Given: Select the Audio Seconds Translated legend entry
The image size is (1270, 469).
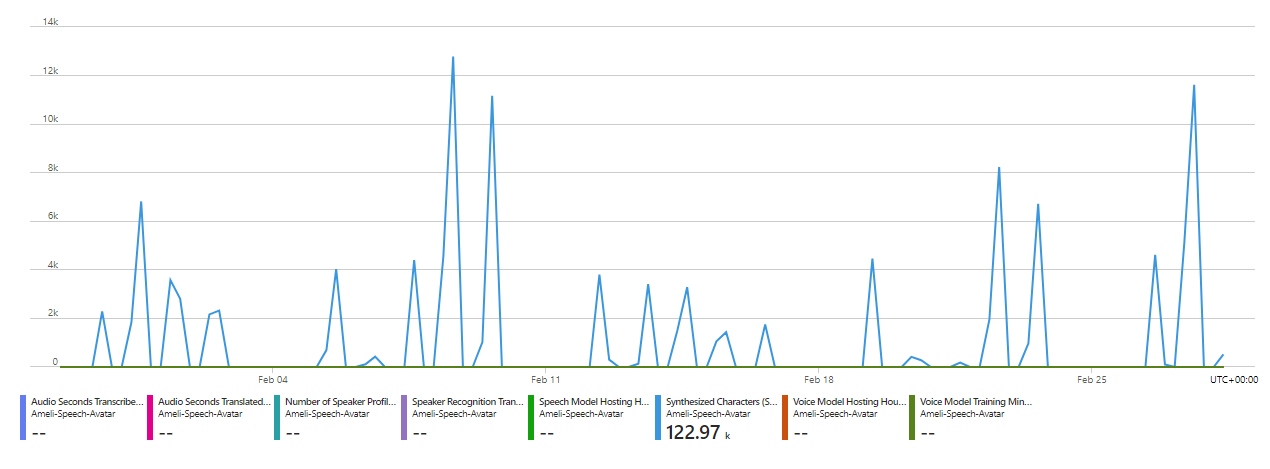Looking at the screenshot, I should pos(209,417).
